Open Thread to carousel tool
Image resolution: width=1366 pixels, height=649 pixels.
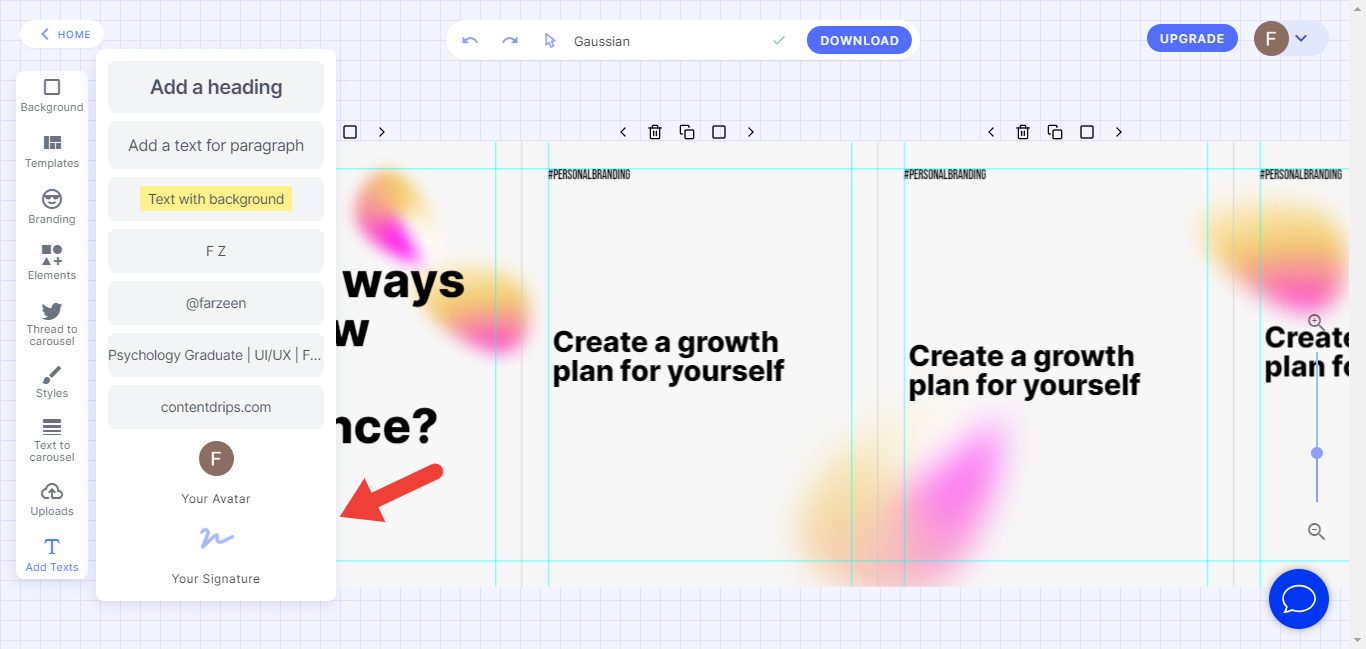tap(52, 323)
